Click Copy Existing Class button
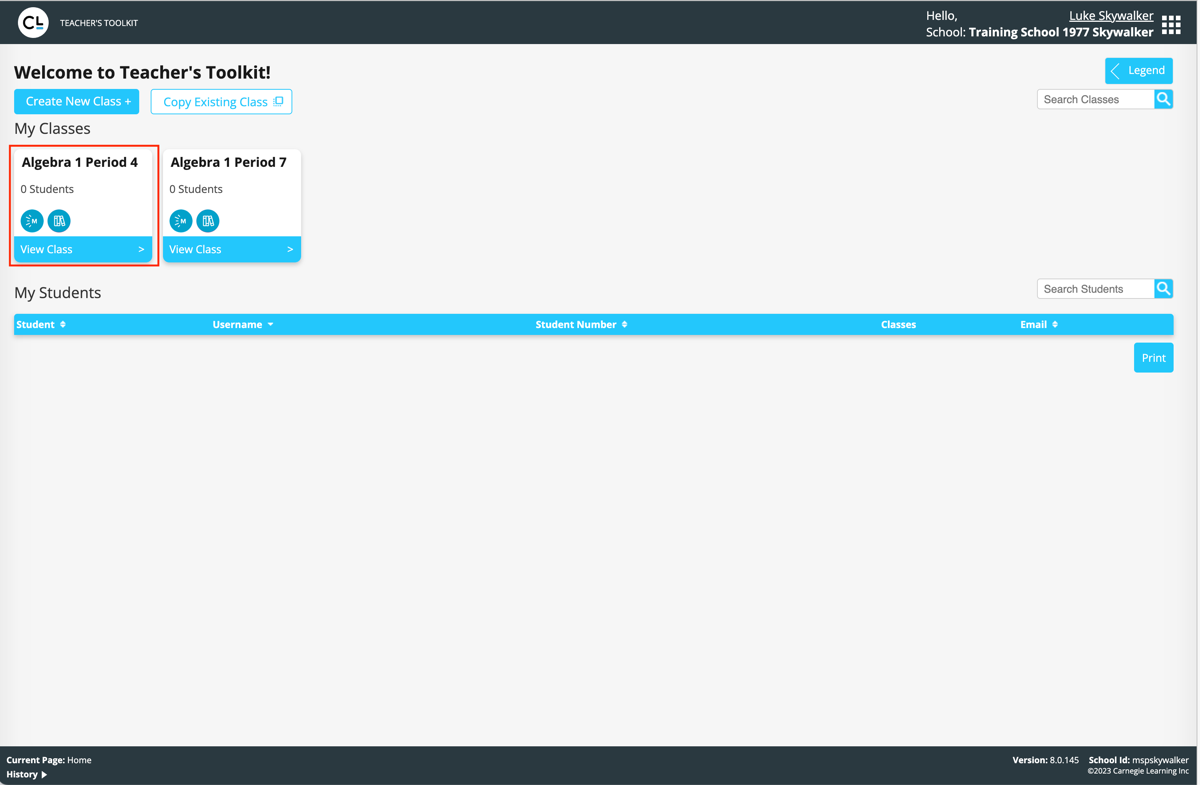This screenshot has width=1200, height=785. click(221, 101)
